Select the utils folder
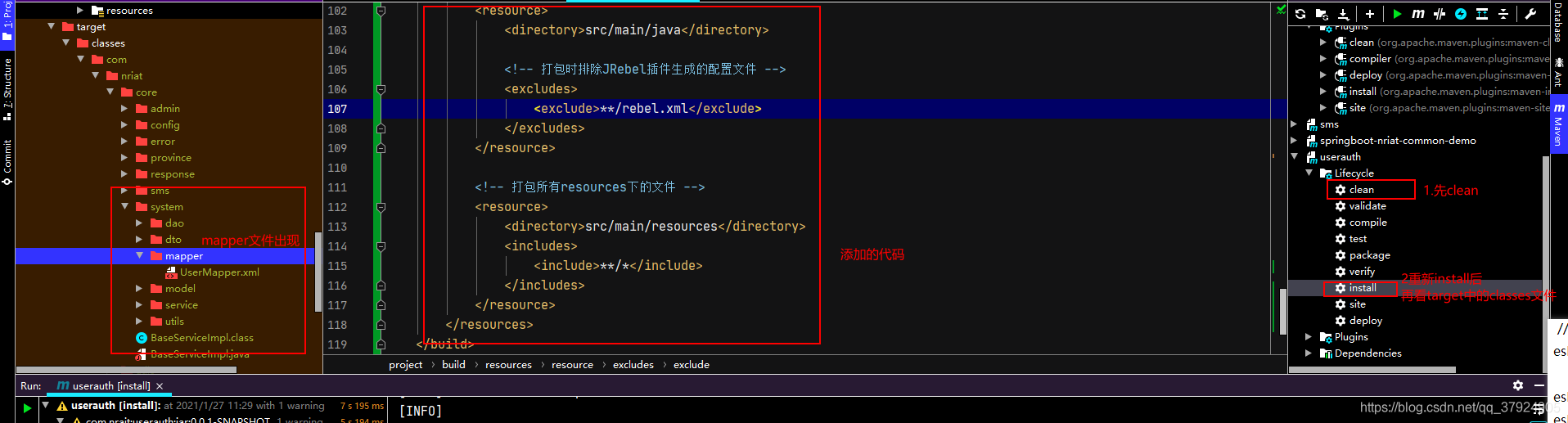1568x423 pixels. 173,322
